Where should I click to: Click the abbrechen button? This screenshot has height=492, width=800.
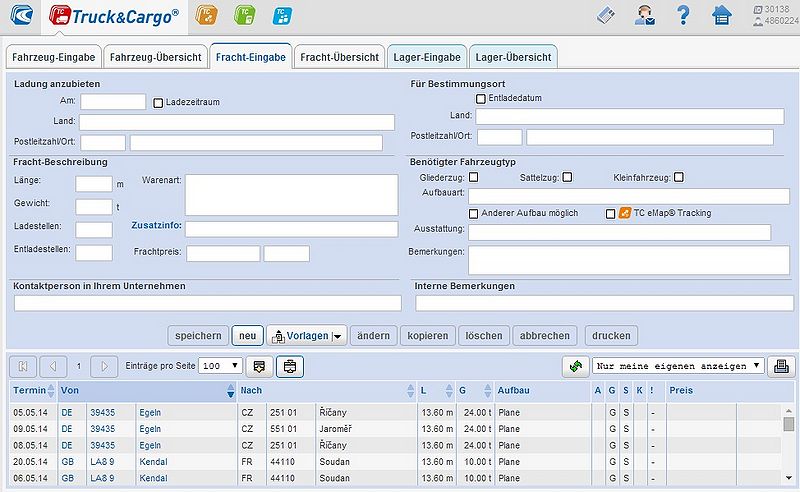(545, 336)
